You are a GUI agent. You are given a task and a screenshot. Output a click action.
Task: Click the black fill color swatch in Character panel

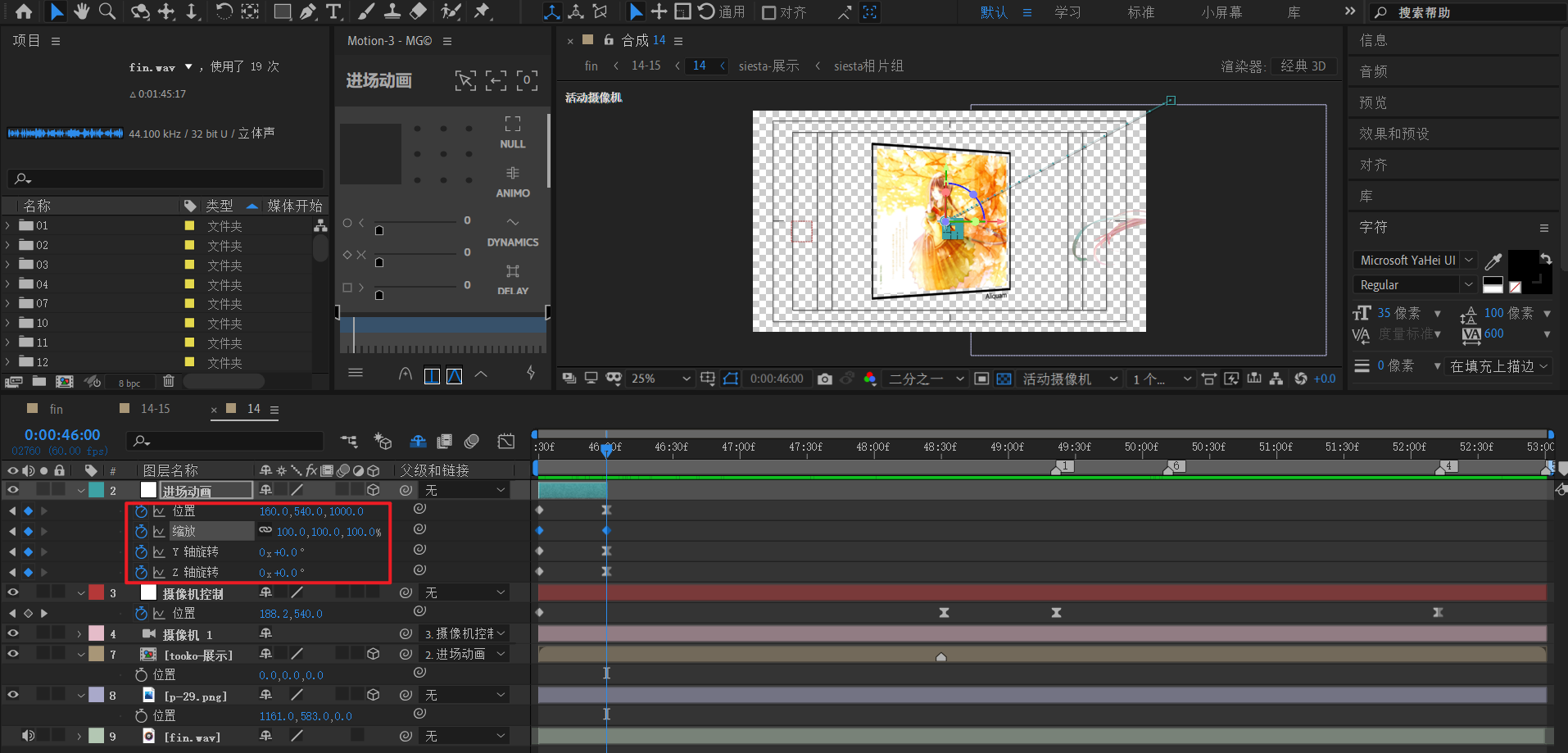1523,265
